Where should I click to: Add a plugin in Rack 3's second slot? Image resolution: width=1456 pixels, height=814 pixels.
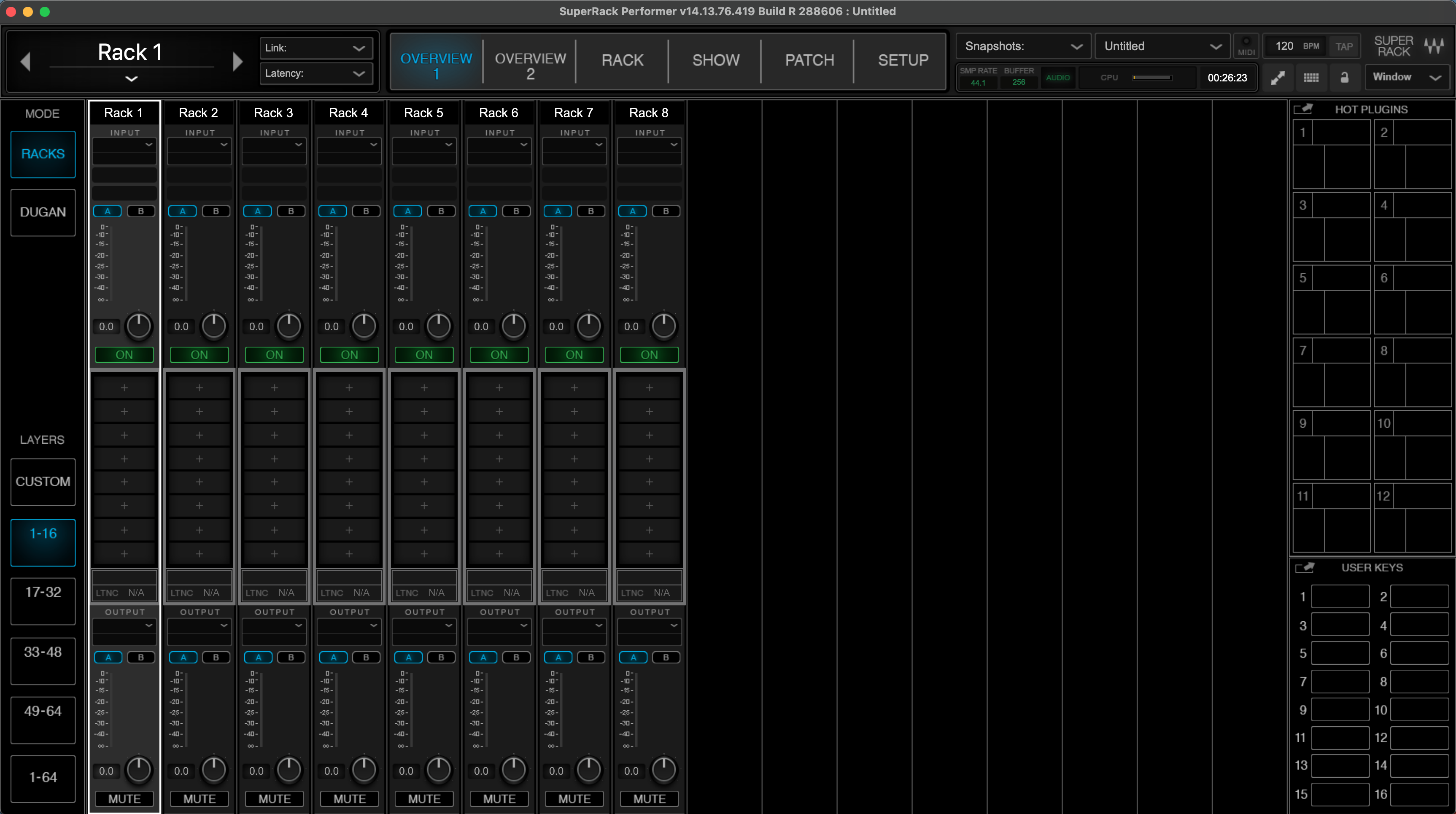(275, 412)
